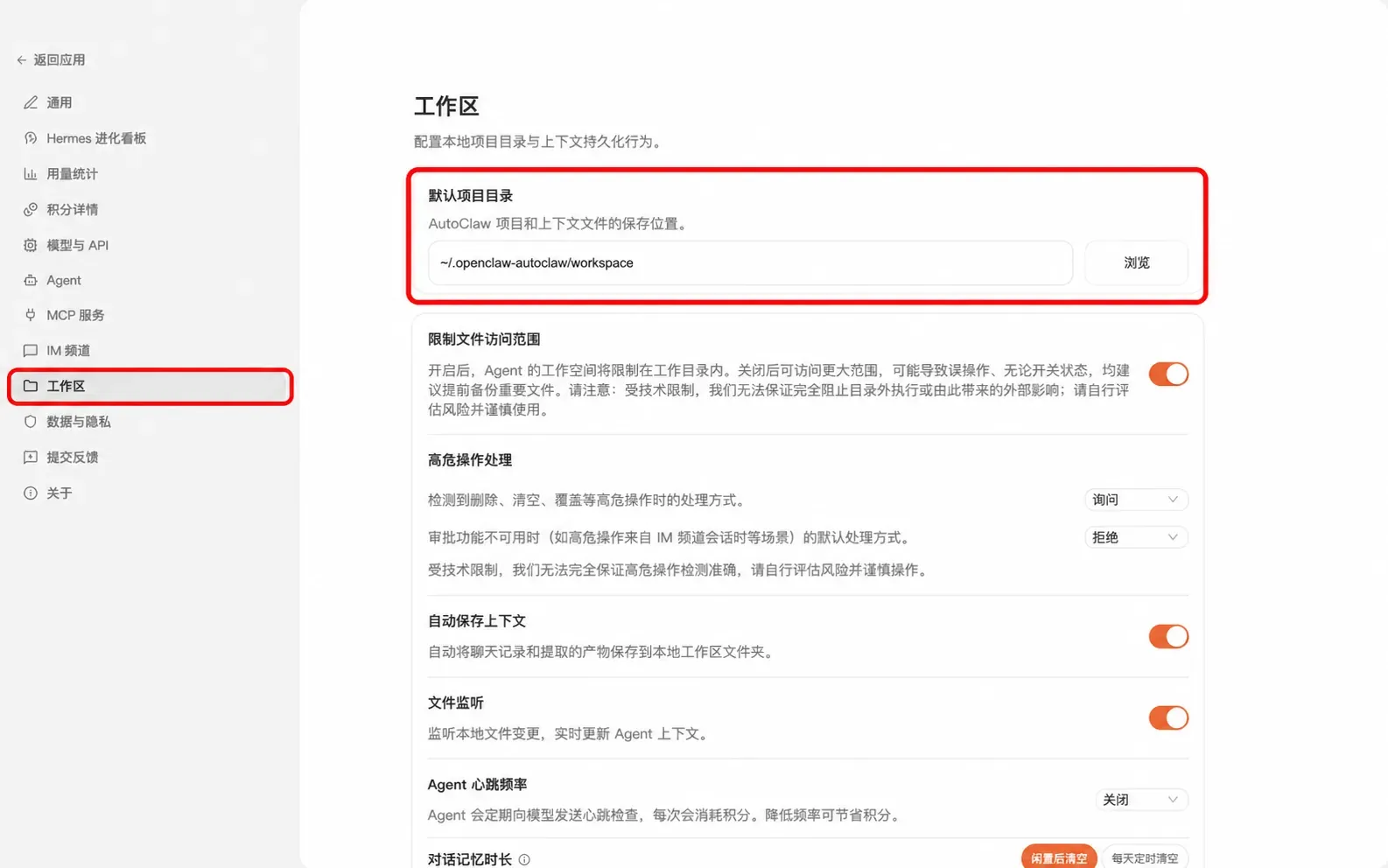Click the 工作区 page heading
Viewport: 1388px width, 868px height.
446,107
